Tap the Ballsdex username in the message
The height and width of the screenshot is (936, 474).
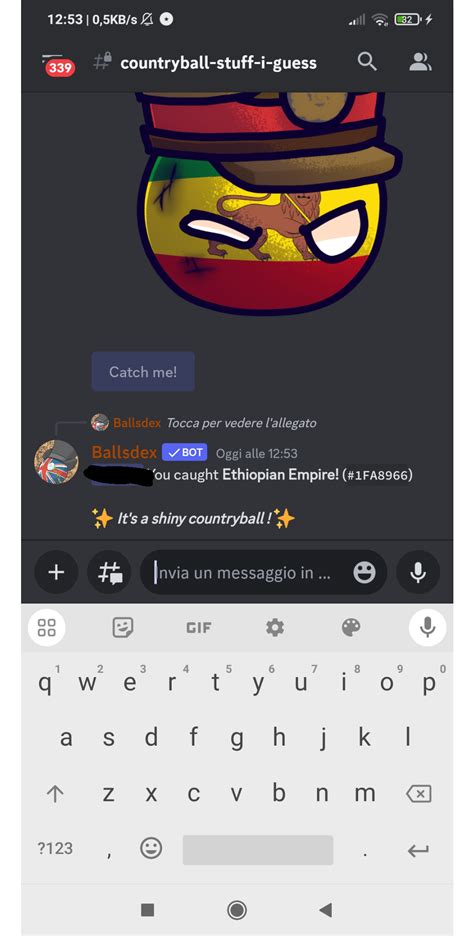click(x=124, y=452)
